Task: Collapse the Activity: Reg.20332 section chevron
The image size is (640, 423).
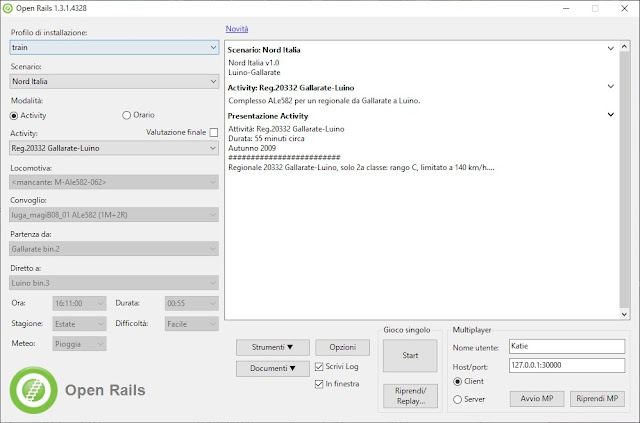Action: [x=611, y=86]
